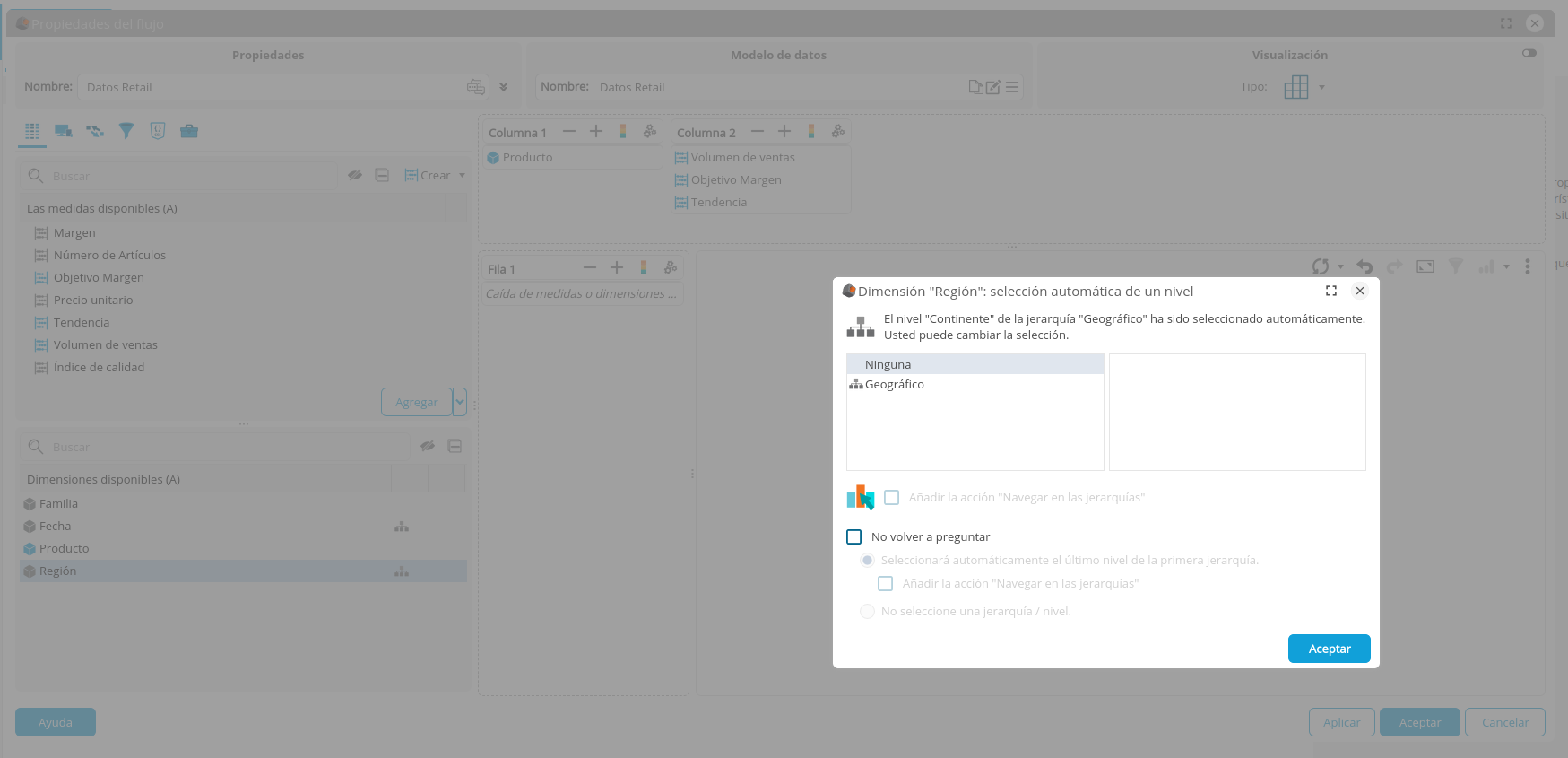This screenshot has width=1568, height=758.
Task: Enable the 'No volver a preguntar' checkbox
Action: pyautogui.click(x=854, y=537)
